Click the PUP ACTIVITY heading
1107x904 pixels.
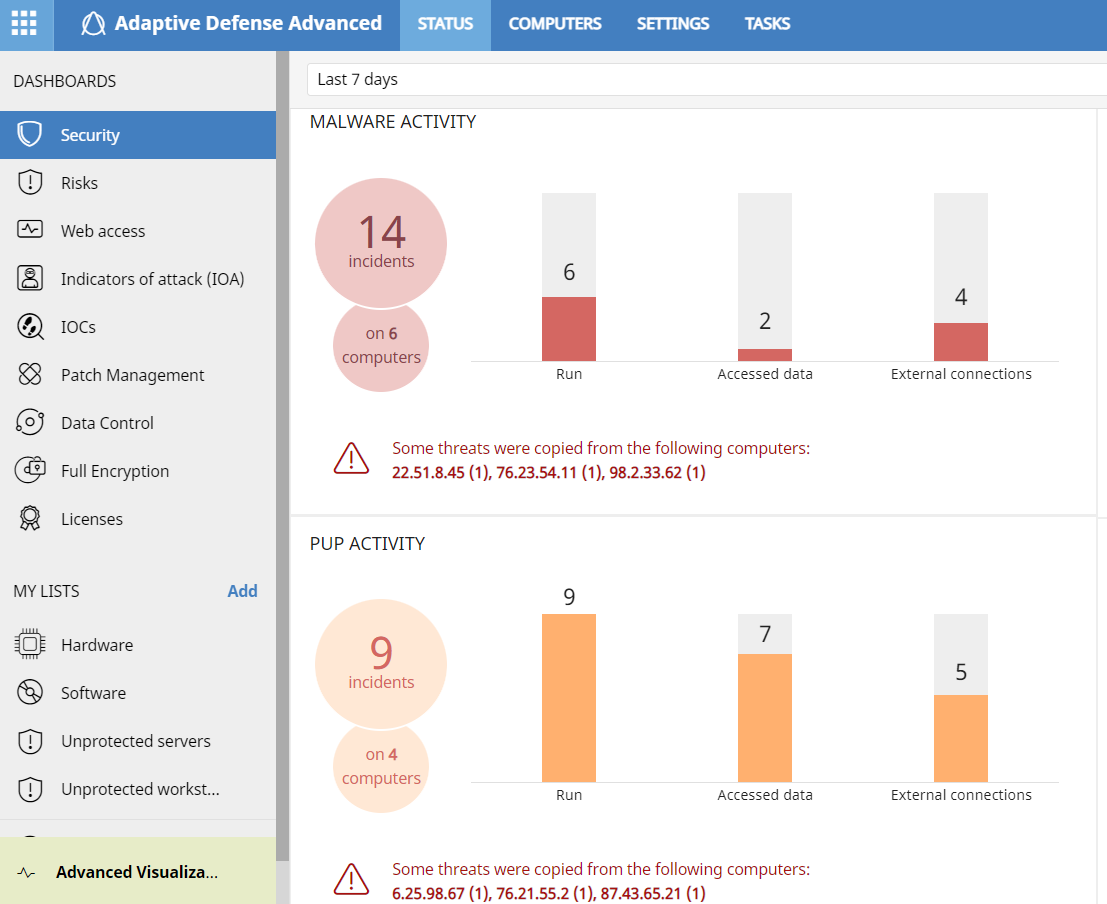click(367, 544)
